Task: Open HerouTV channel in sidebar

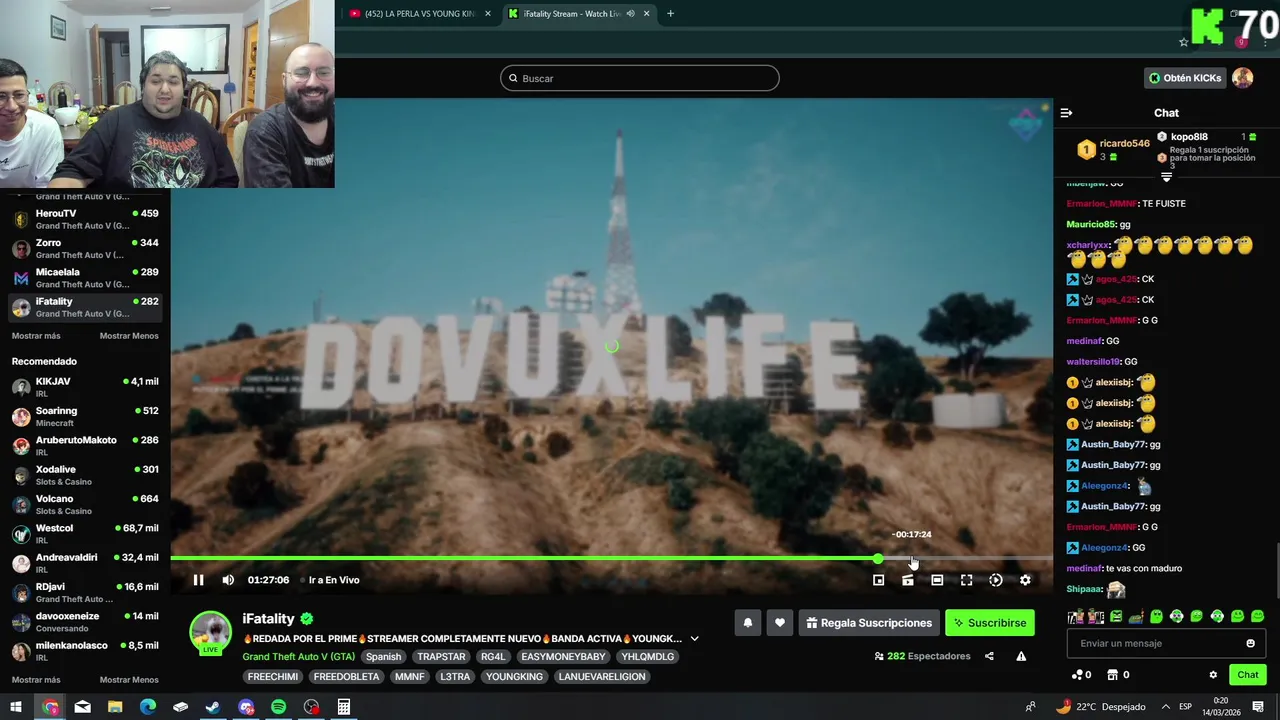Action: tap(85, 219)
